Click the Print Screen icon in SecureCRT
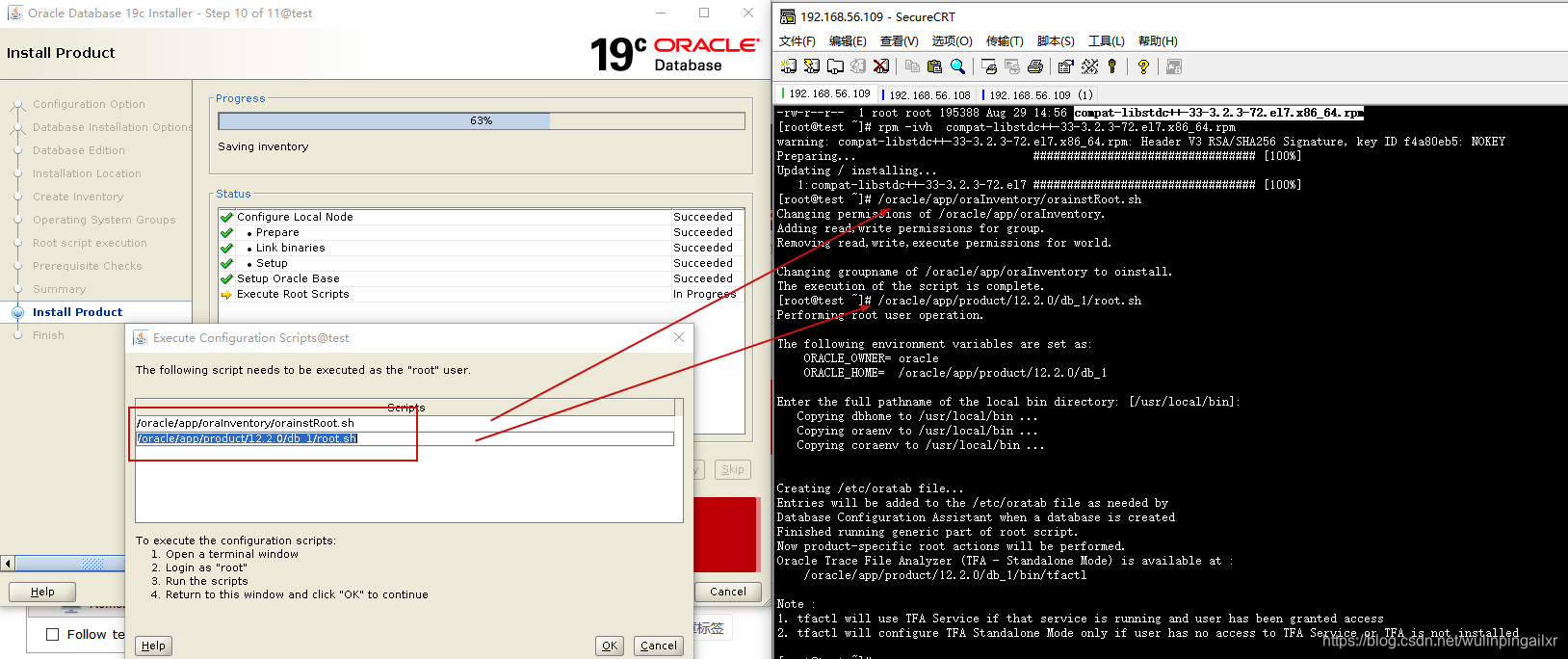Image resolution: width=1568 pixels, height=659 pixels. (989, 66)
